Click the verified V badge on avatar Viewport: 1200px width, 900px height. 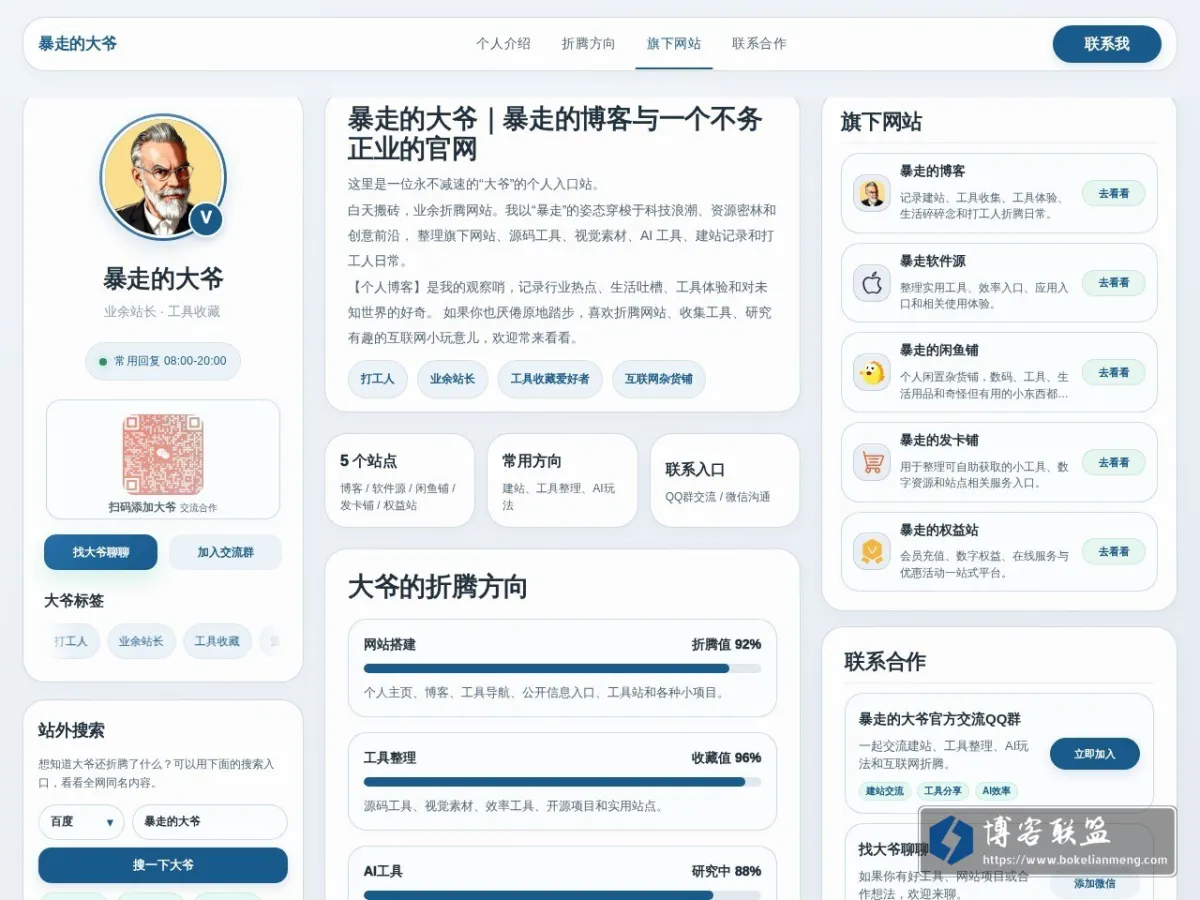click(206, 219)
